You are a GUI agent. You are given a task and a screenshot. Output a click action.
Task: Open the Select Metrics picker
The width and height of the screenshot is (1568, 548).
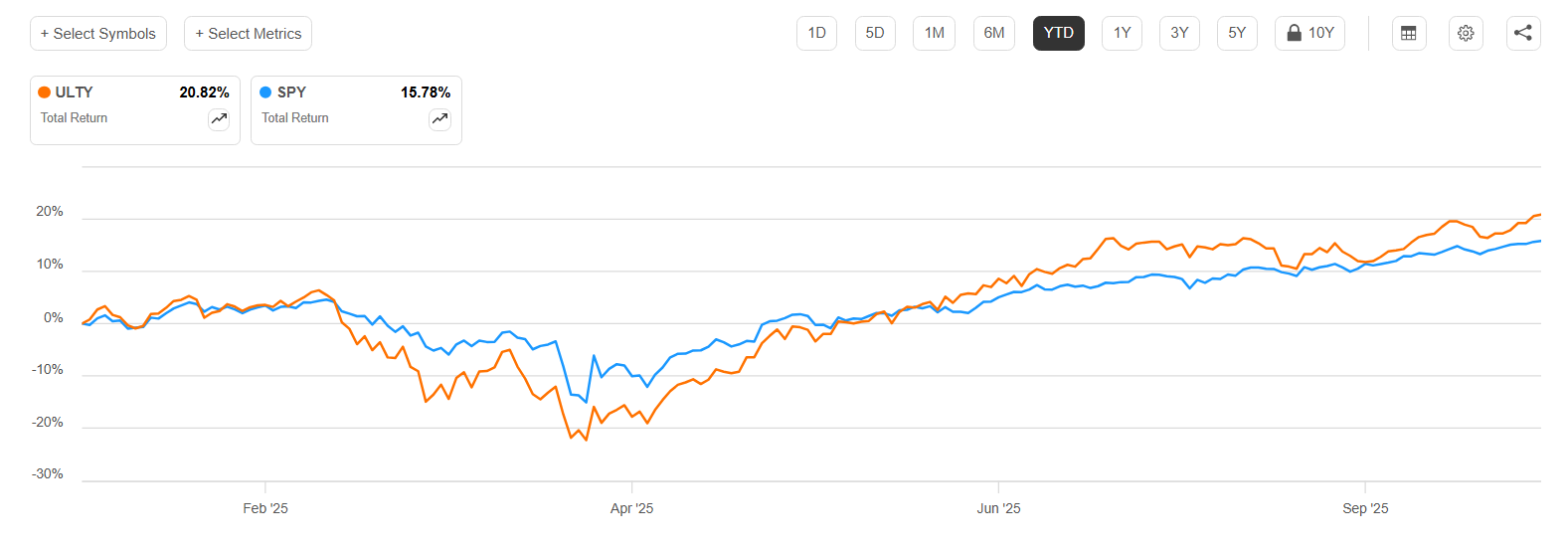tap(248, 34)
